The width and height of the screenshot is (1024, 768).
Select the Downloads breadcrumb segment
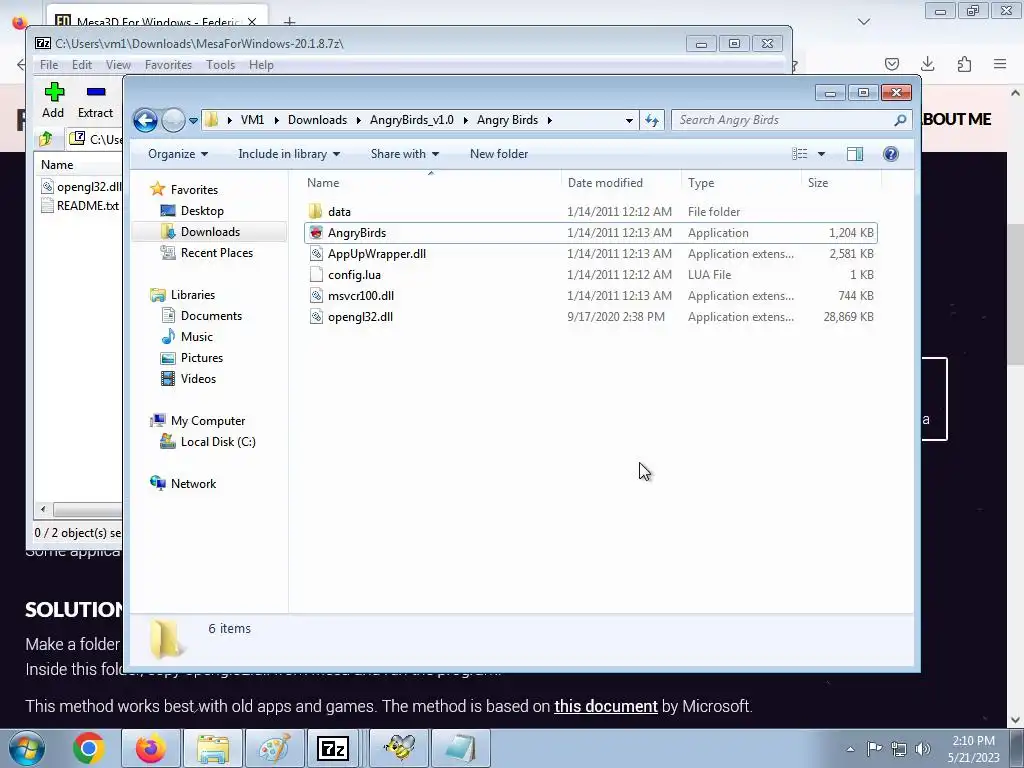tap(317, 120)
